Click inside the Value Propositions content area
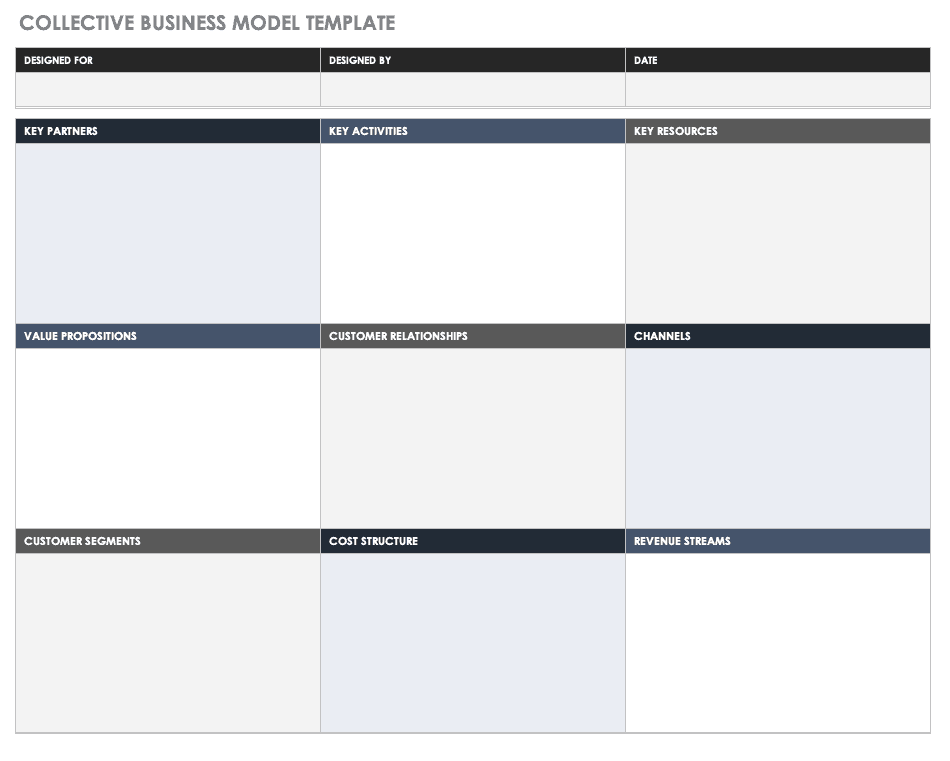 (x=168, y=438)
